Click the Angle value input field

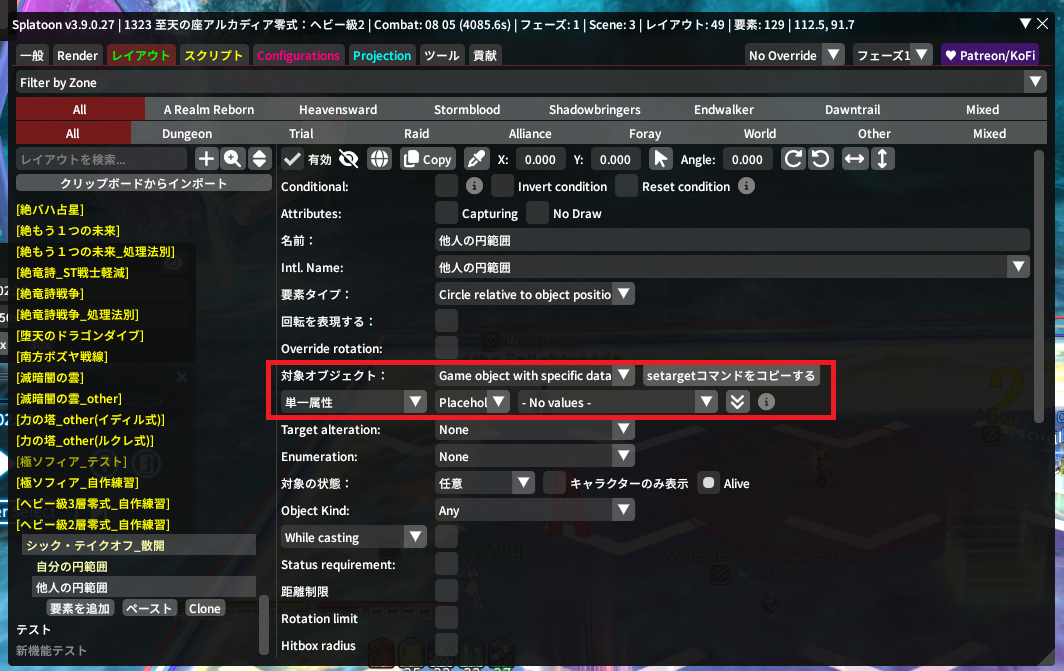pos(747,159)
